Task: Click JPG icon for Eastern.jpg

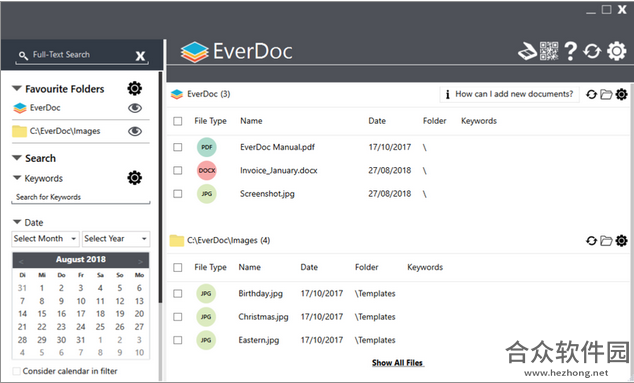Action: pyautogui.click(x=206, y=340)
